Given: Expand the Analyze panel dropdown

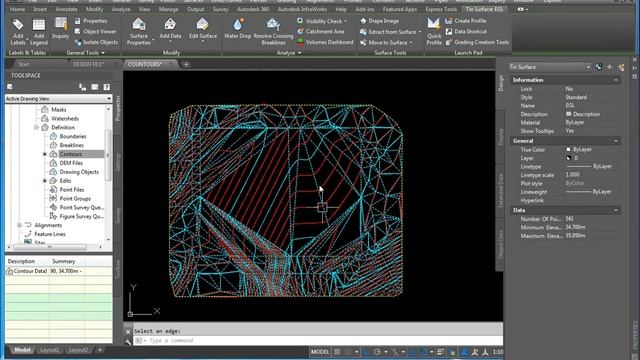Looking at the screenshot, I should click(x=300, y=53).
